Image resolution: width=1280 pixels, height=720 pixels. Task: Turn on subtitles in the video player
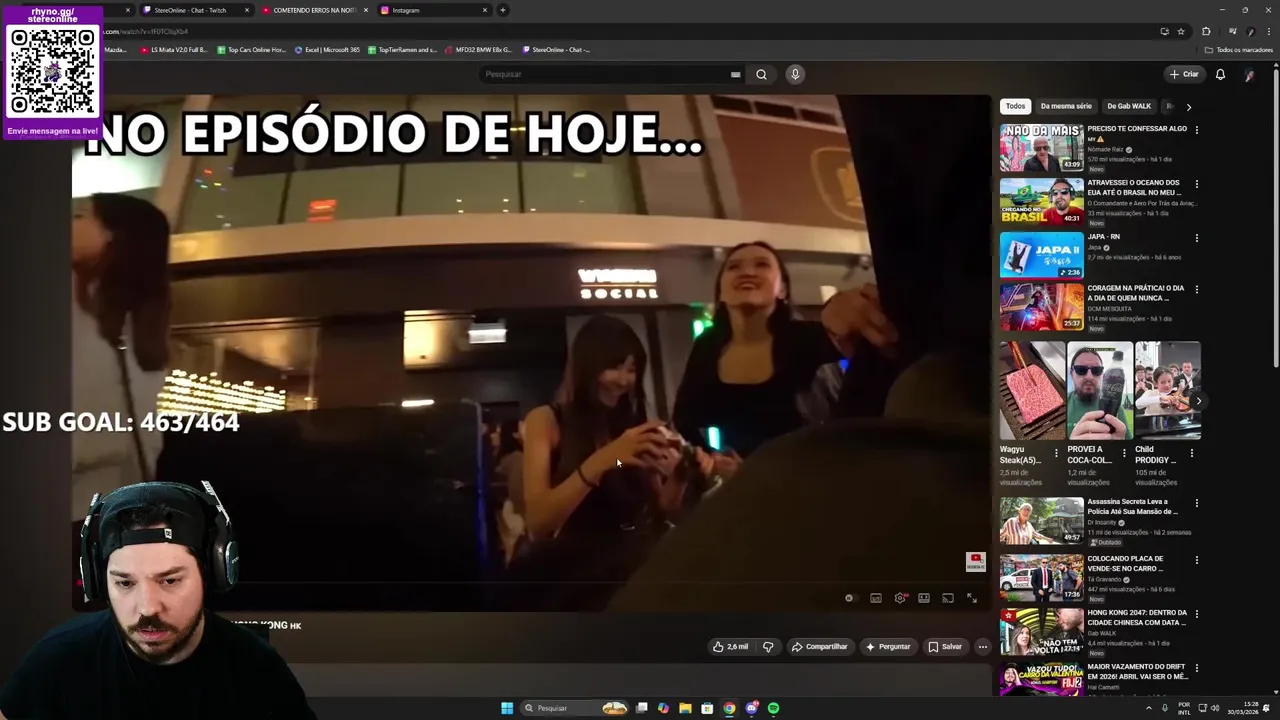click(876, 598)
